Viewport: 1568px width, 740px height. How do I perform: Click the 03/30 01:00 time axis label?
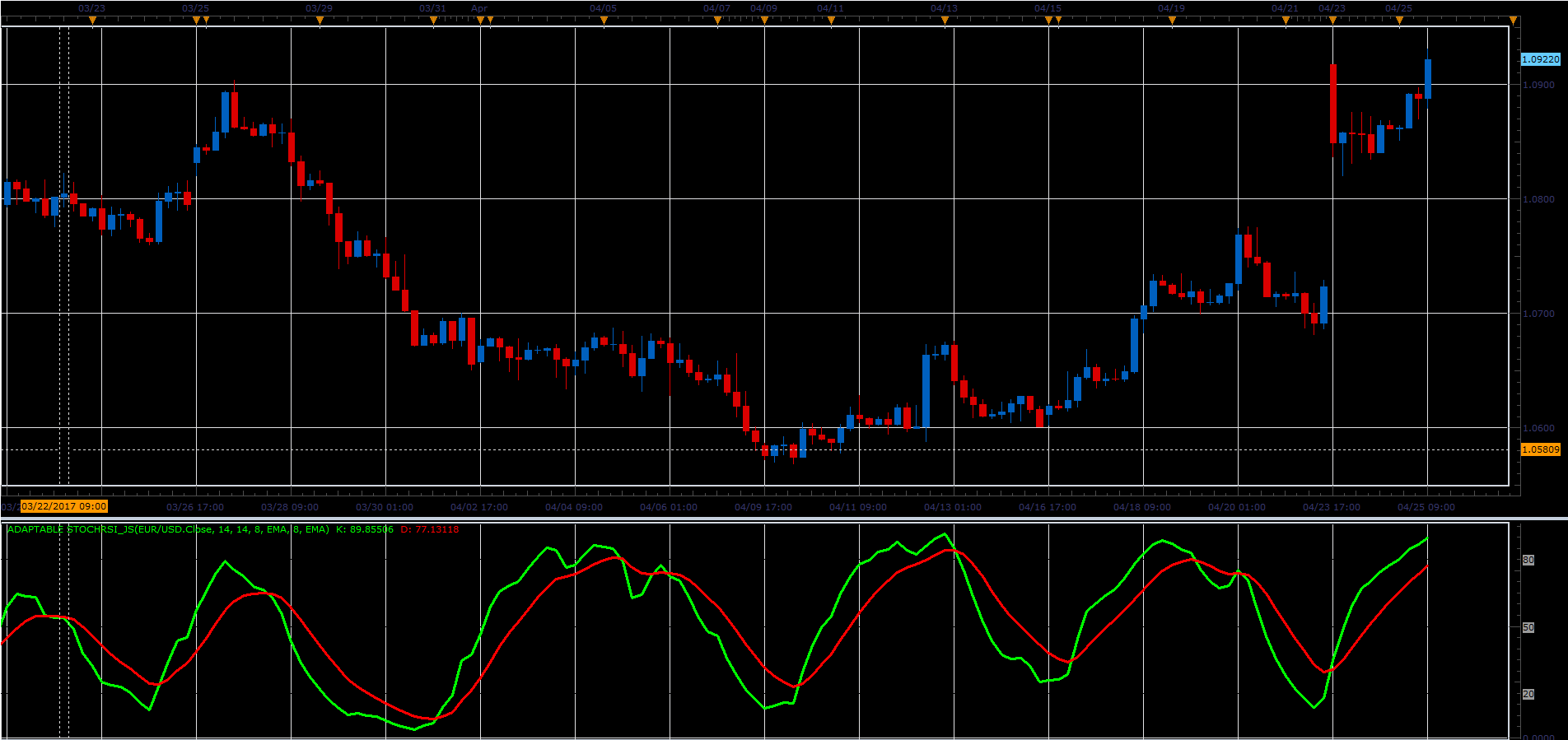385,507
